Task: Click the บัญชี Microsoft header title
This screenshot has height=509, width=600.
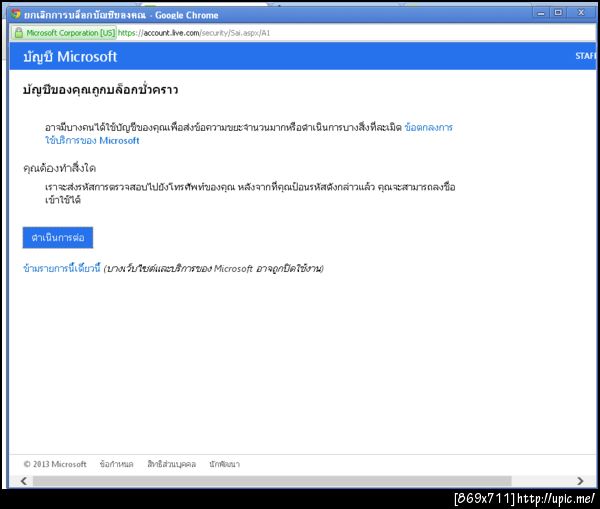Action: coord(70,57)
